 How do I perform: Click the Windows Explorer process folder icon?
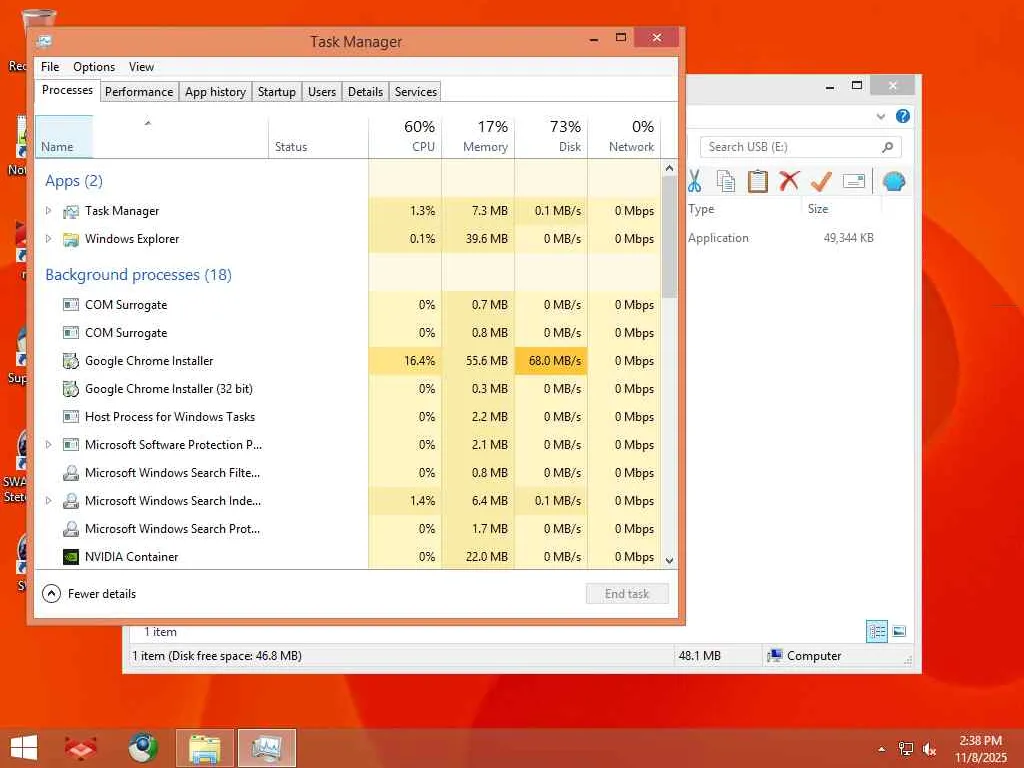71,239
